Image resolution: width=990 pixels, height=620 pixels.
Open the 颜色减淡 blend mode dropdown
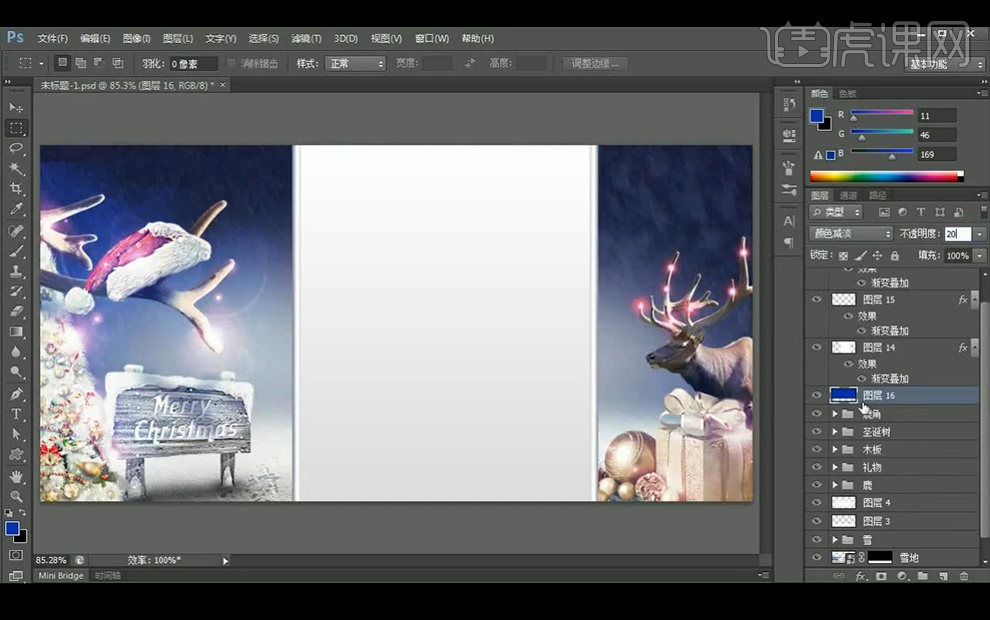point(851,234)
